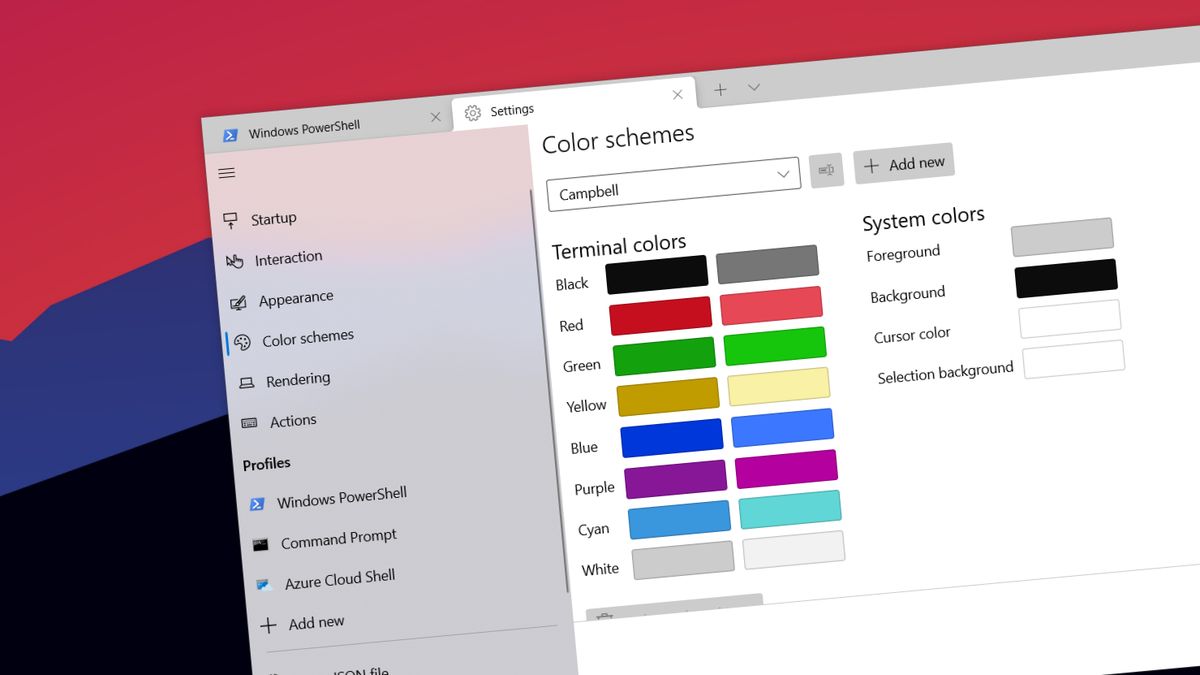Screen dimensions: 1200x675
Task: Click the rename scheme icon beside Campbell
Action: [x=826, y=170]
